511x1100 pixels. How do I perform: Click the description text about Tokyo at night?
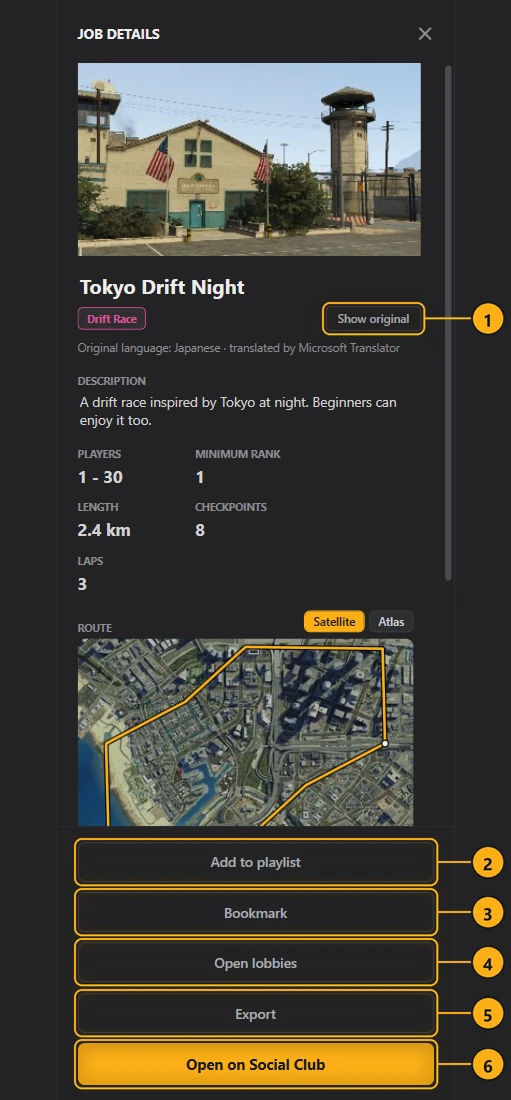[x=238, y=412]
